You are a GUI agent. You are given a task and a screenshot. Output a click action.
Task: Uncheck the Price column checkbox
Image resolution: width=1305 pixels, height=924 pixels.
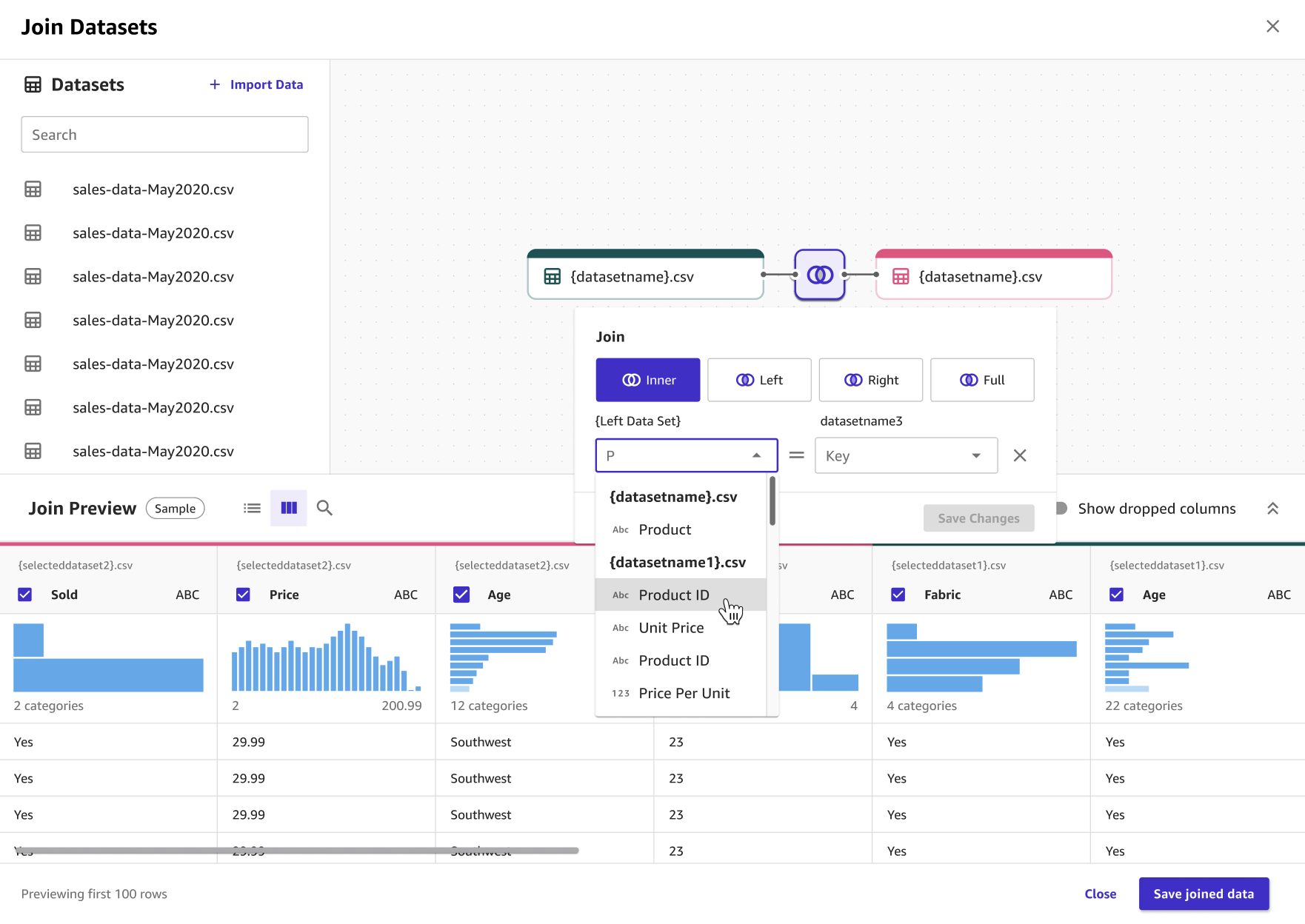pyautogui.click(x=243, y=595)
